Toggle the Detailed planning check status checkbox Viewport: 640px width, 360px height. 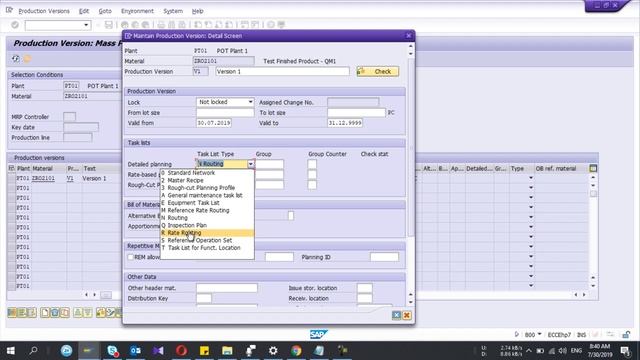[312, 164]
